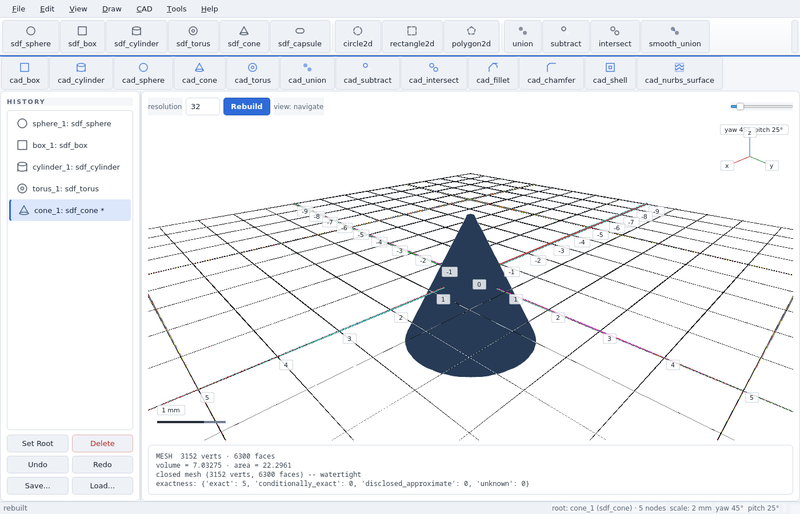This screenshot has height=514, width=800.
Task: Add a cad_cylinder primitive
Action: 81,74
